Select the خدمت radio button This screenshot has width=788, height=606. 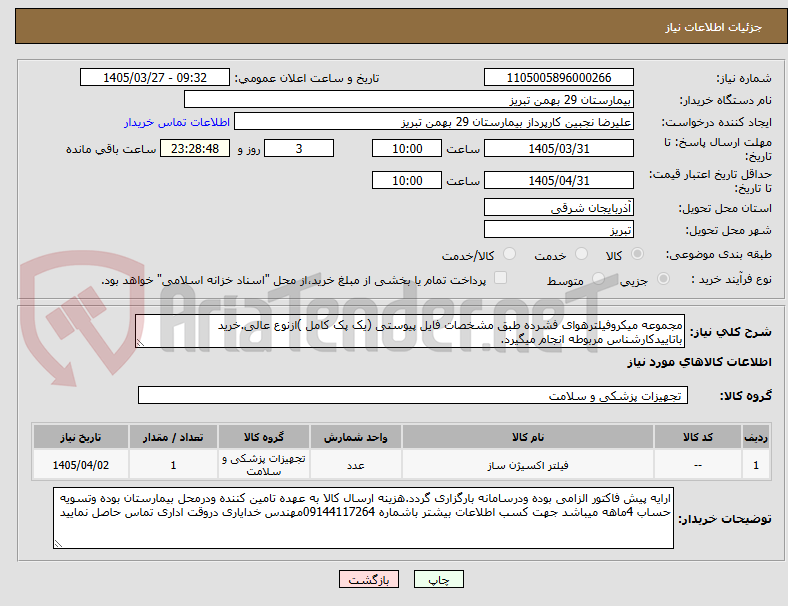coord(581,254)
